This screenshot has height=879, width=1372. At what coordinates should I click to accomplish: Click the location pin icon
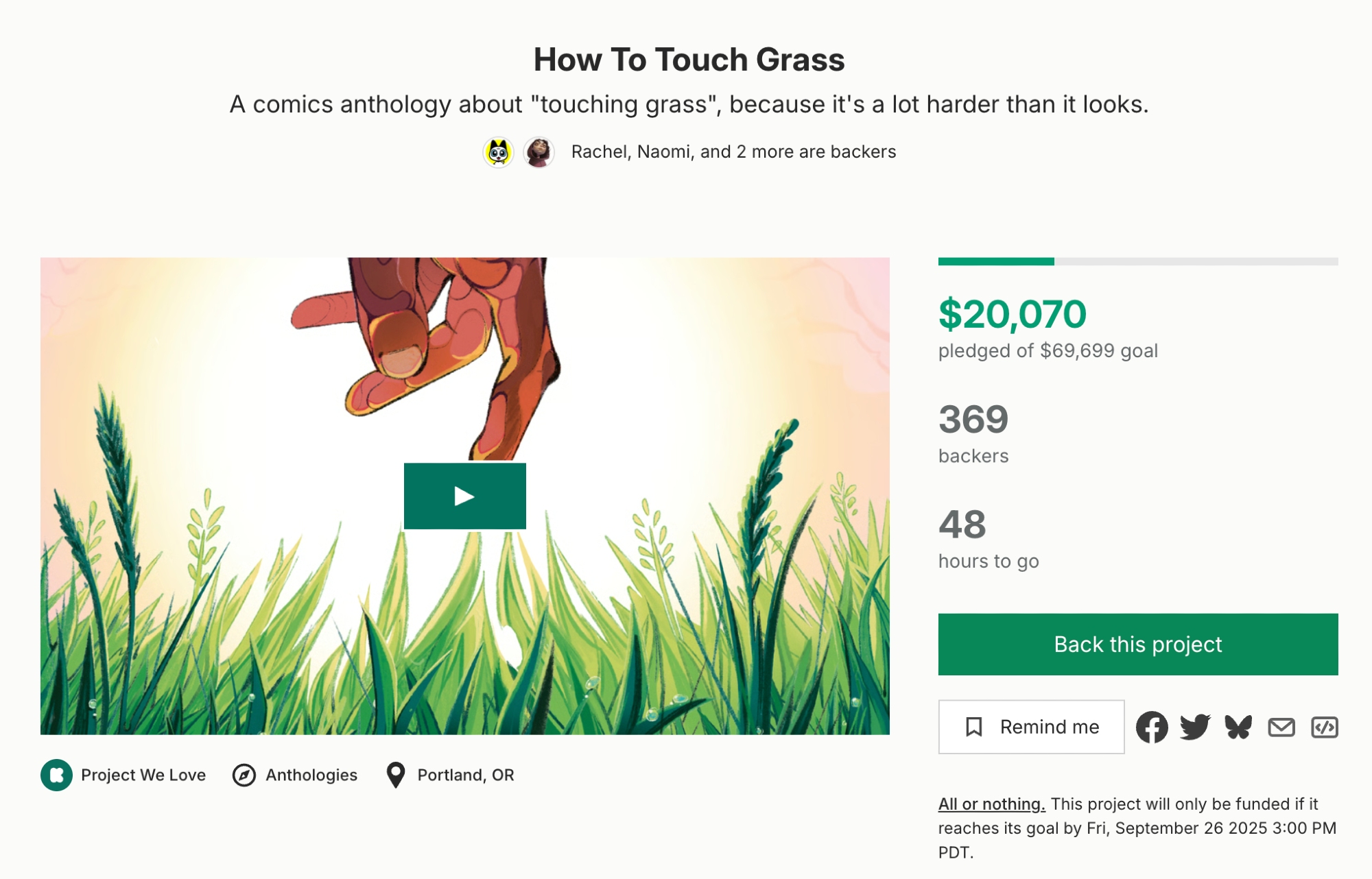pos(396,775)
